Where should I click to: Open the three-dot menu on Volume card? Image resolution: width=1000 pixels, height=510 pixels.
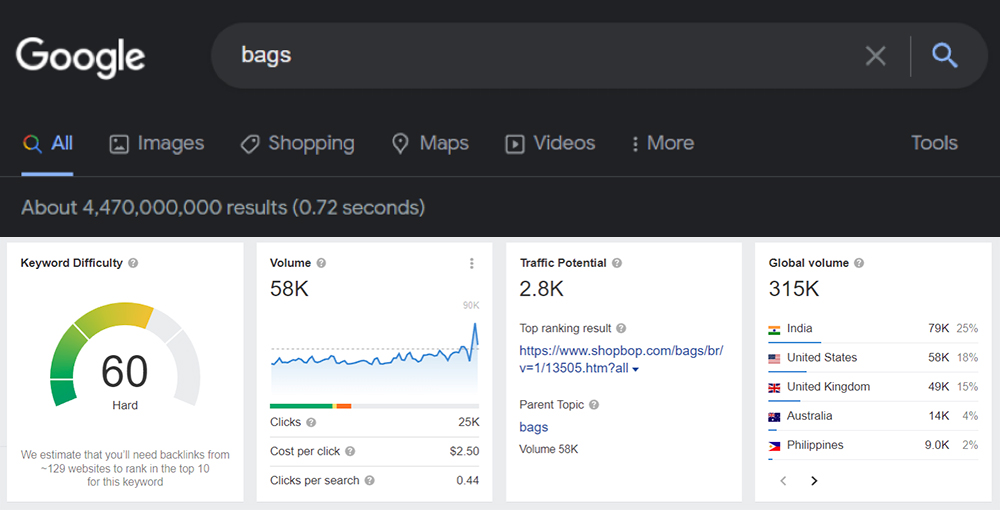pyautogui.click(x=471, y=263)
